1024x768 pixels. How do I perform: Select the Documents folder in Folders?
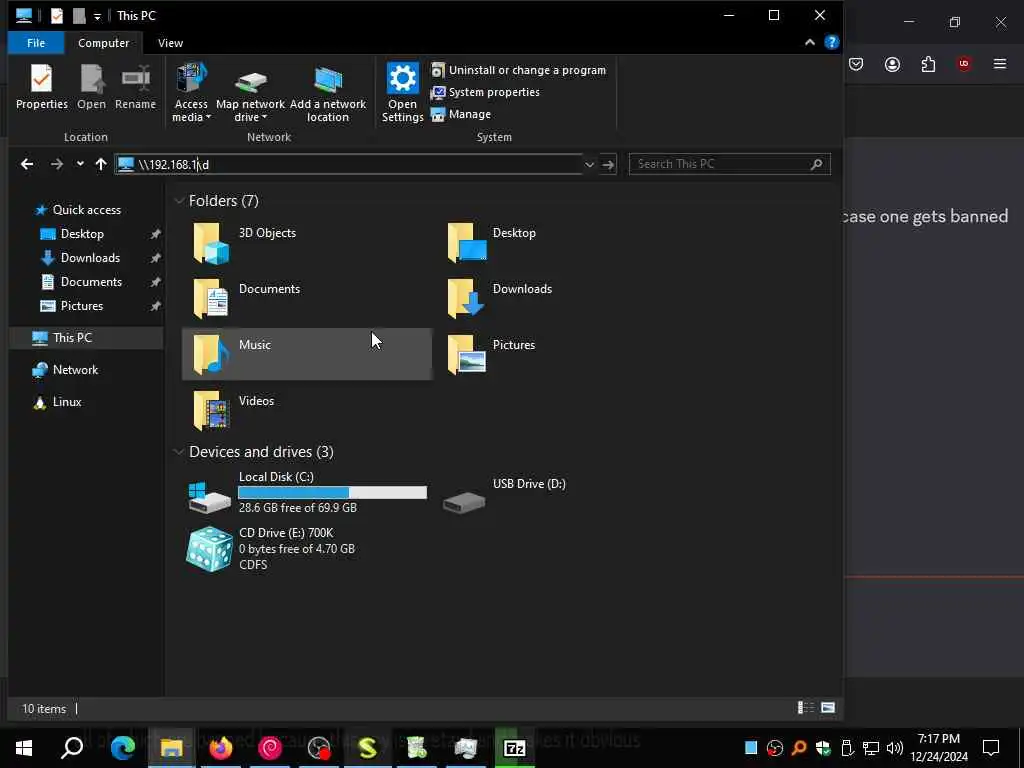(x=307, y=298)
